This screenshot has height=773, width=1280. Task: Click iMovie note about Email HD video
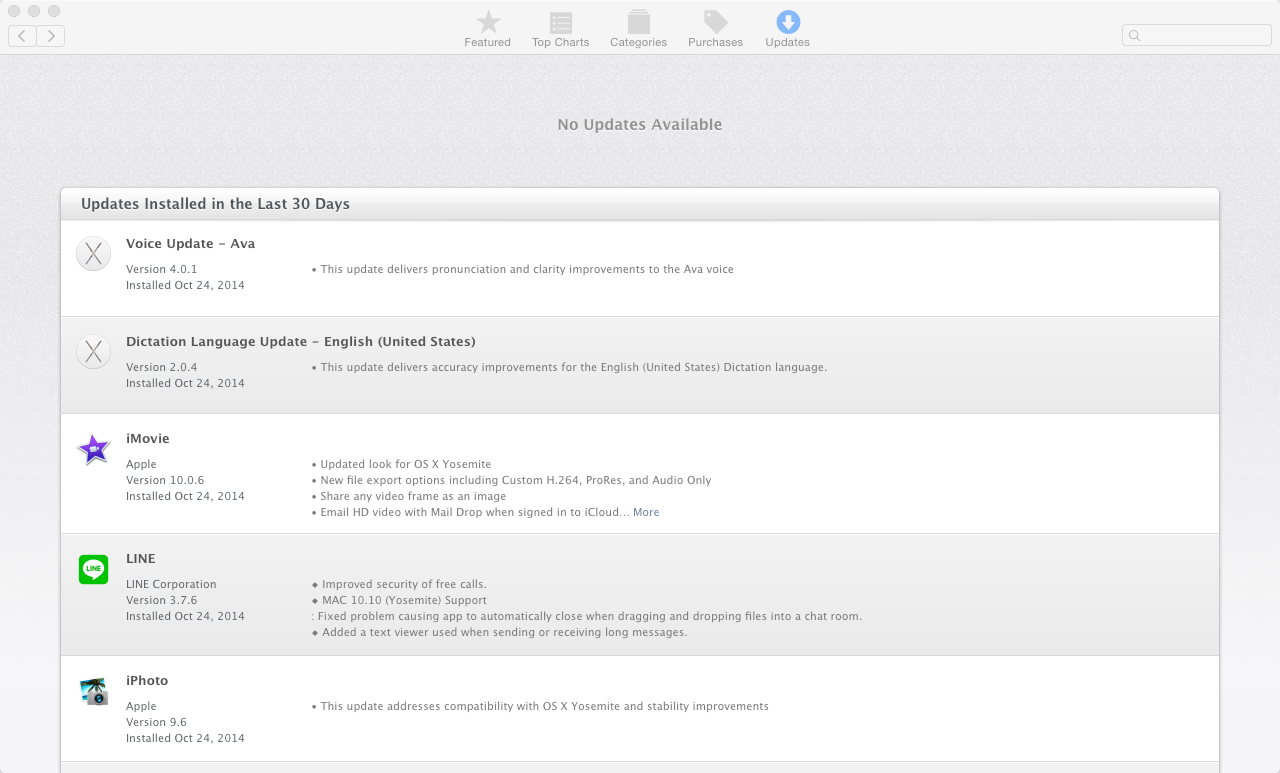[x=471, y=512]
